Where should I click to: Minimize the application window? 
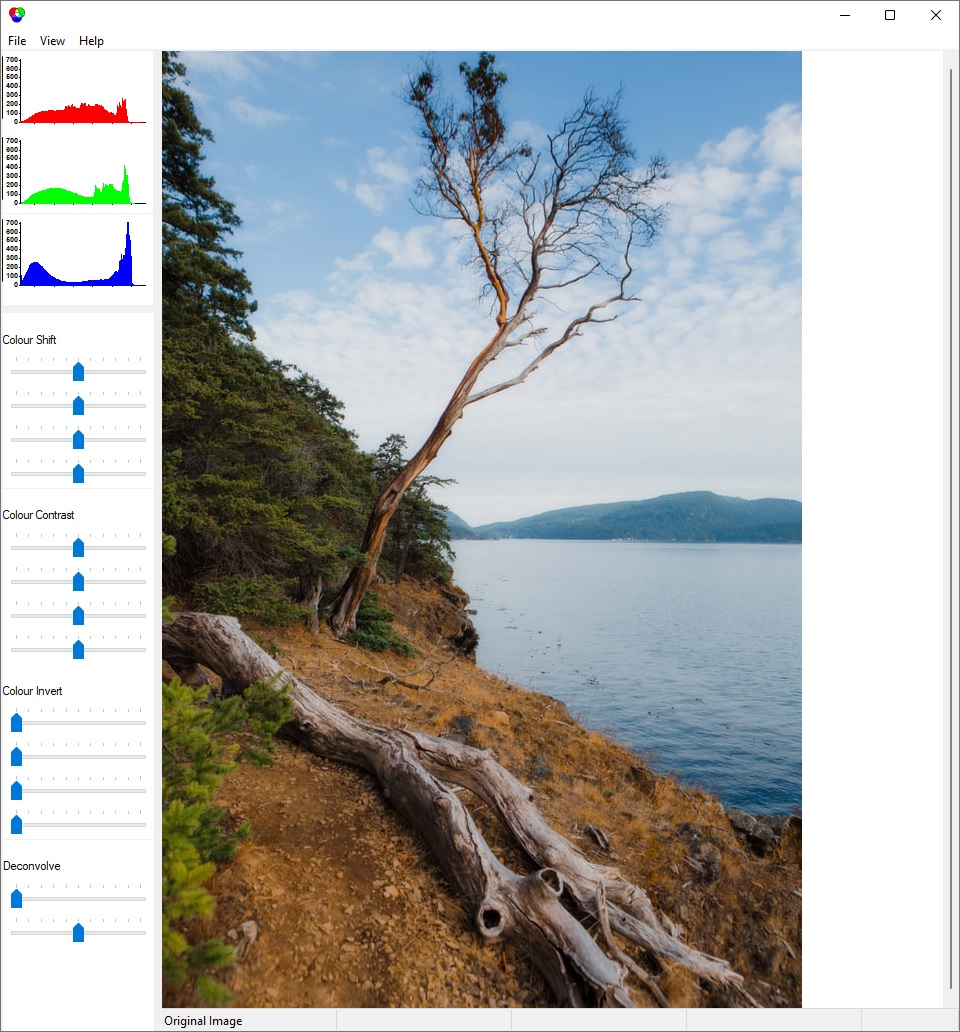(845, 15)
